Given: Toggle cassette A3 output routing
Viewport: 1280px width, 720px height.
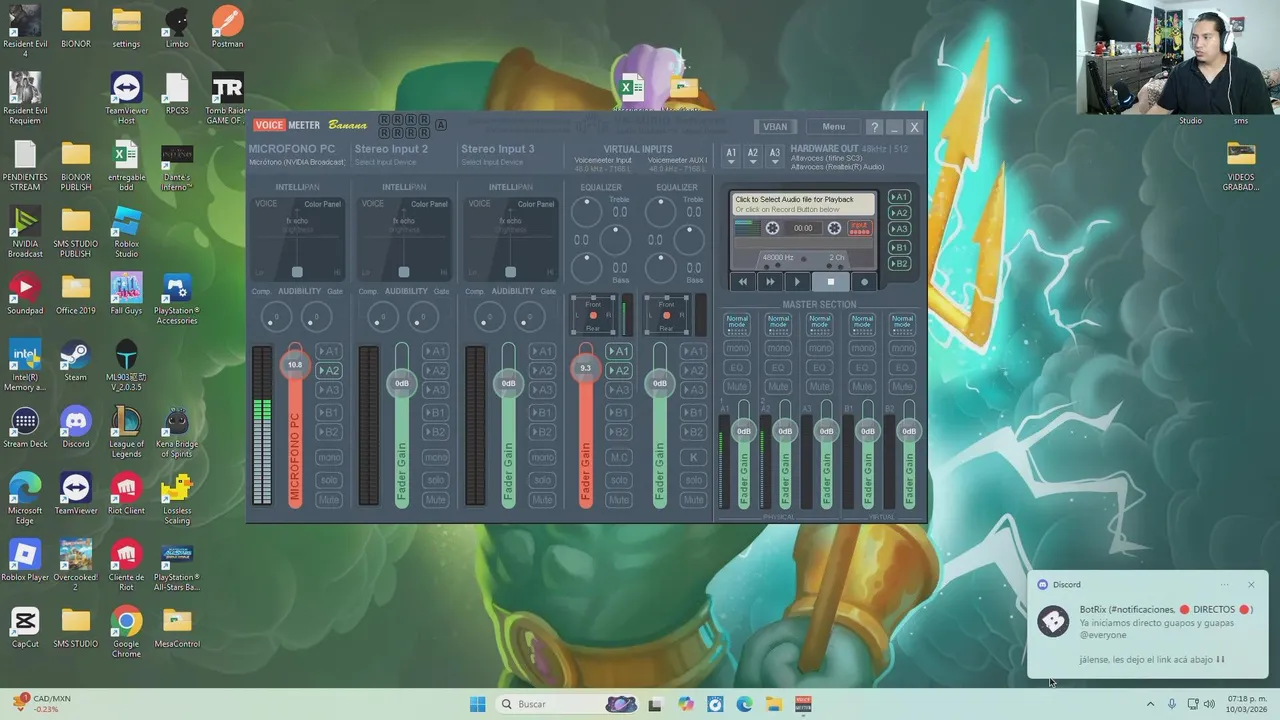Looking at the screenshot, I should [x=900, y=229].
